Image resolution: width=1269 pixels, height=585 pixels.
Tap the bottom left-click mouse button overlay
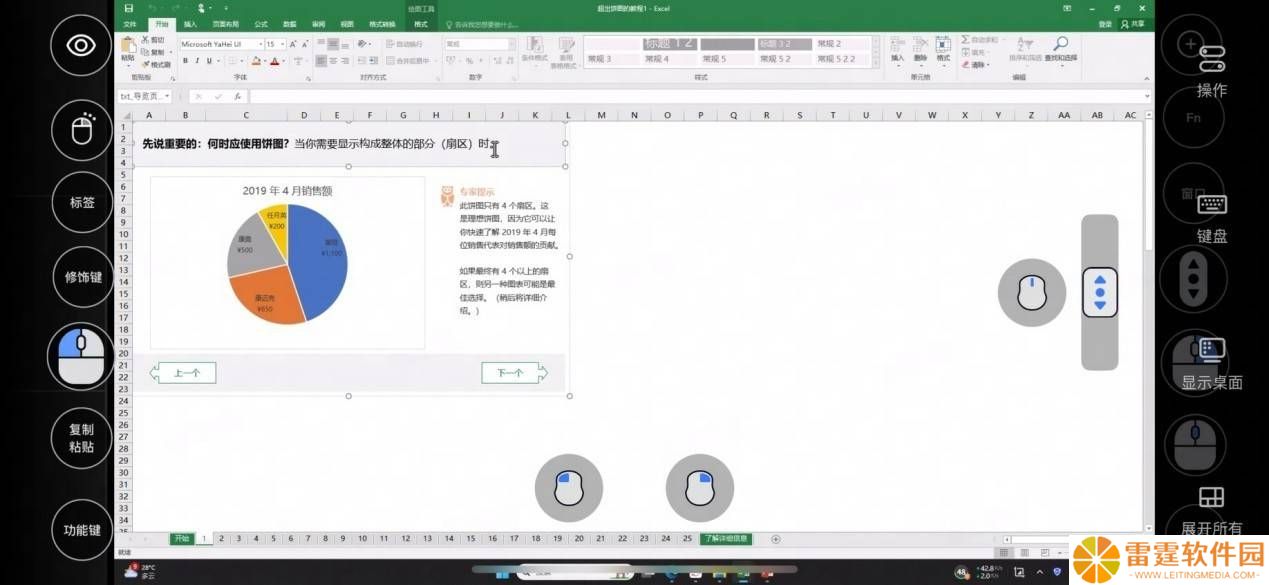coord(569,489)
